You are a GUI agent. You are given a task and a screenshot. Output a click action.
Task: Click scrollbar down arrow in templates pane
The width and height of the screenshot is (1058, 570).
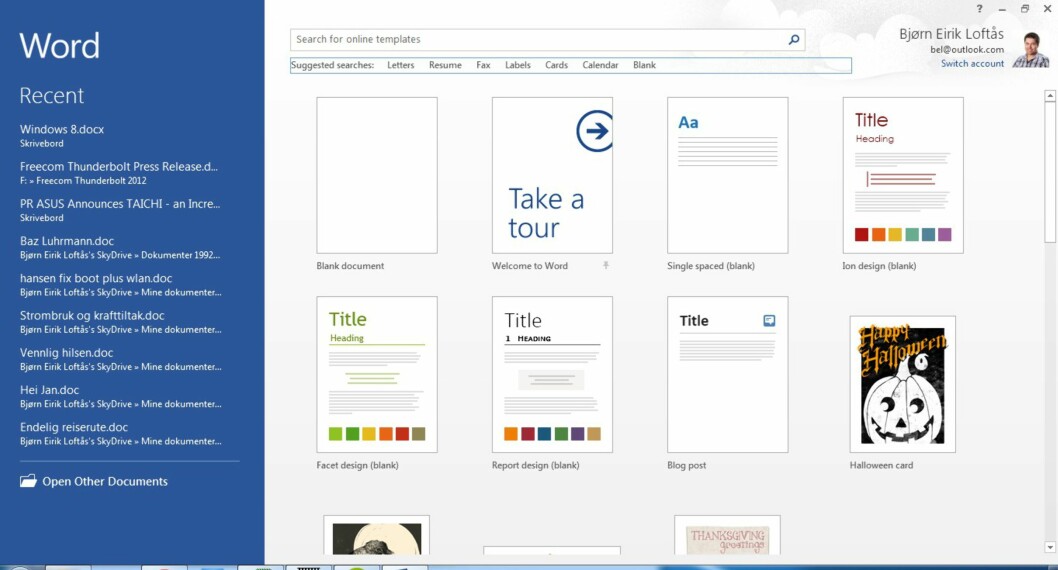point(1050,547)
